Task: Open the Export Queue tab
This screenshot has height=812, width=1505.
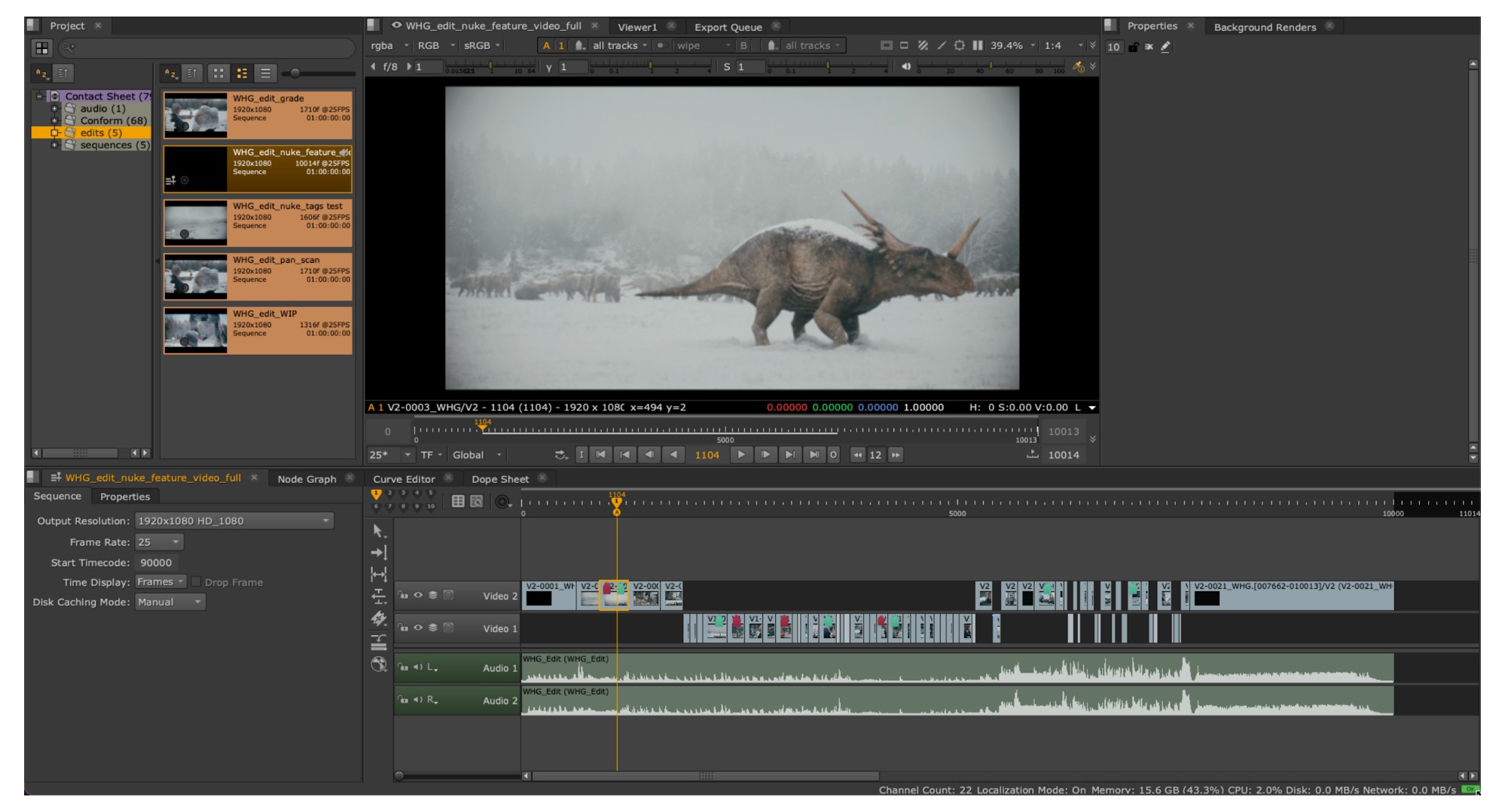Action: click(x=728, y=27)
